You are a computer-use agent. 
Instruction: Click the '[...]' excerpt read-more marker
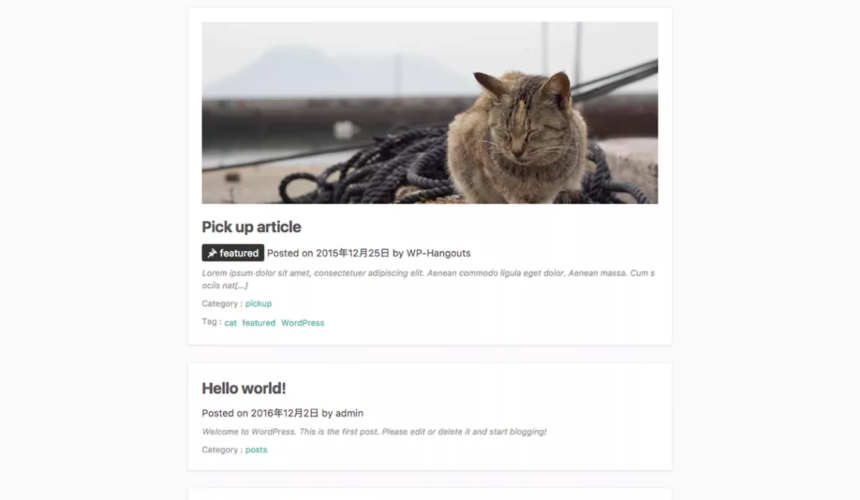click(x=239, y=286)
